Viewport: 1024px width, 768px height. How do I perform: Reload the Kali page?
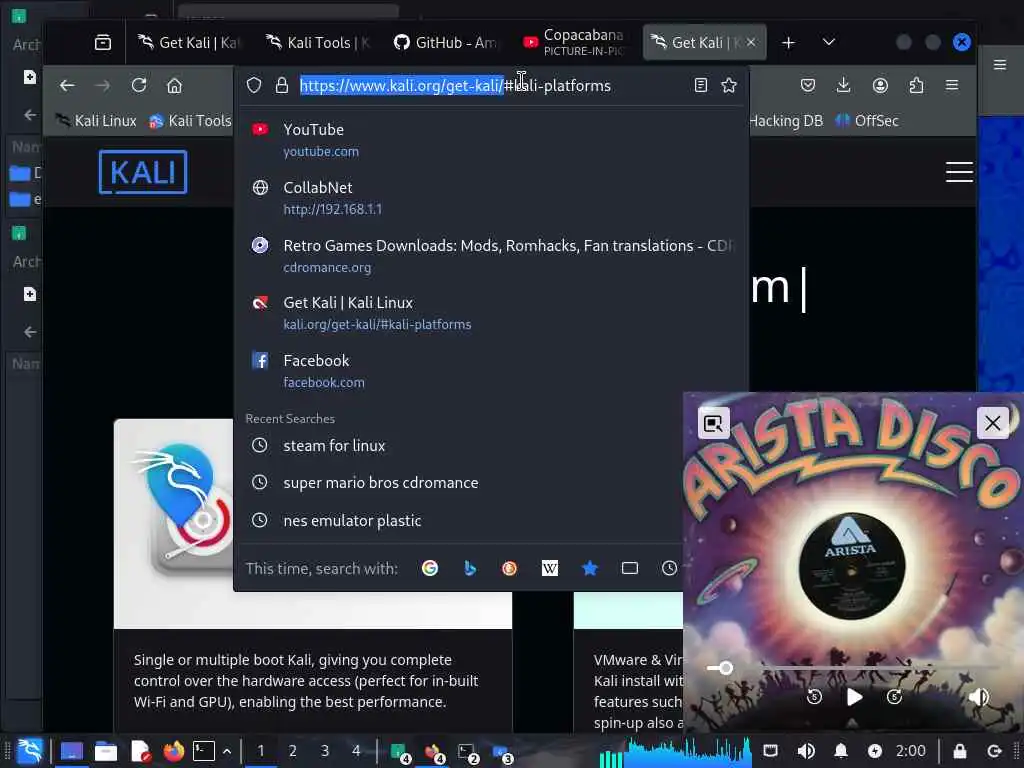[138, 86]
